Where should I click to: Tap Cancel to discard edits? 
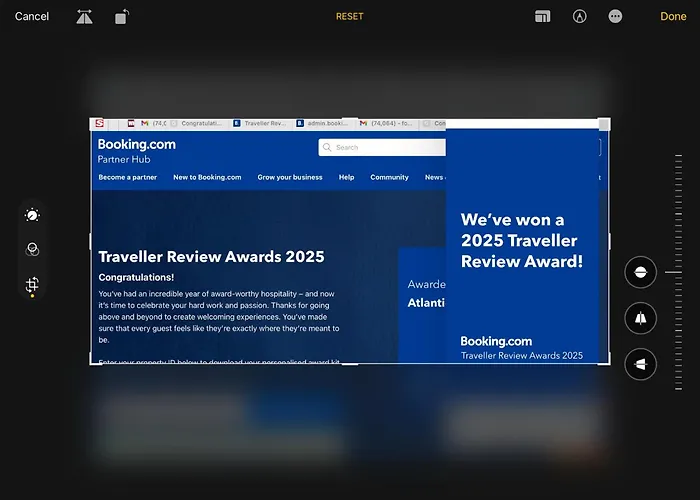pos(32,17)
